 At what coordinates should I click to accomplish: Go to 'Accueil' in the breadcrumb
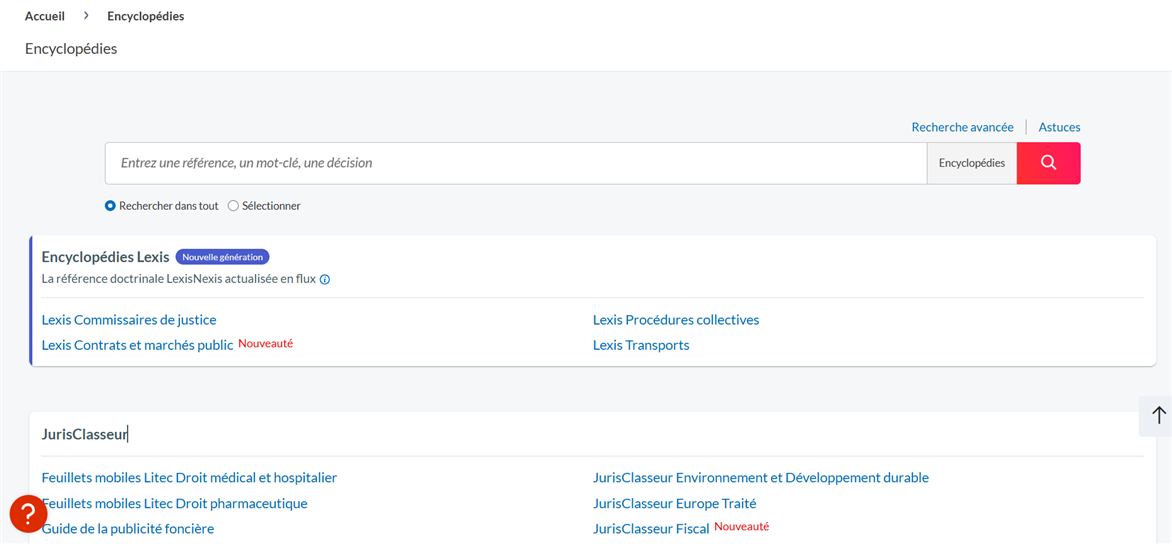coord(45,16)
